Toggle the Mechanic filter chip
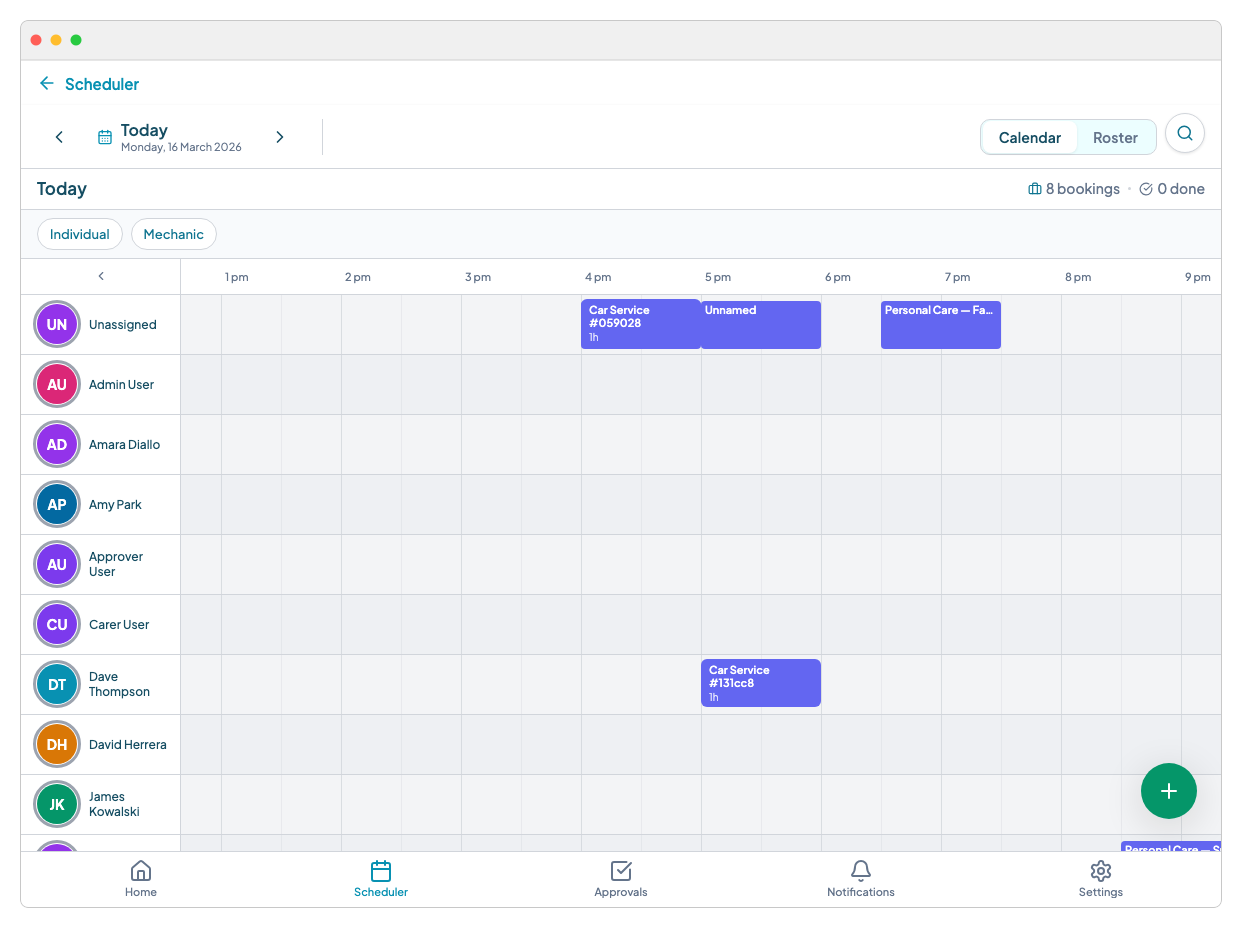 point(173,234)
